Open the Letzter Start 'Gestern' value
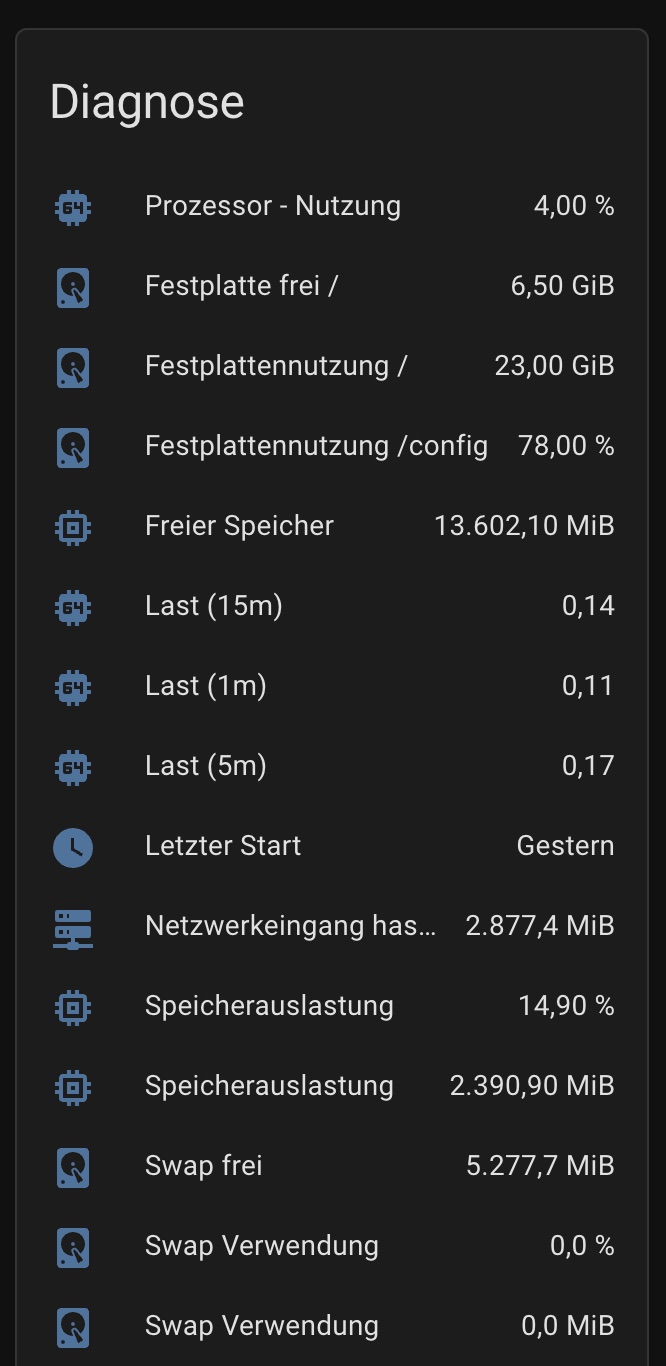Screen dimensions: 666x1366 [x=565, y=846]
